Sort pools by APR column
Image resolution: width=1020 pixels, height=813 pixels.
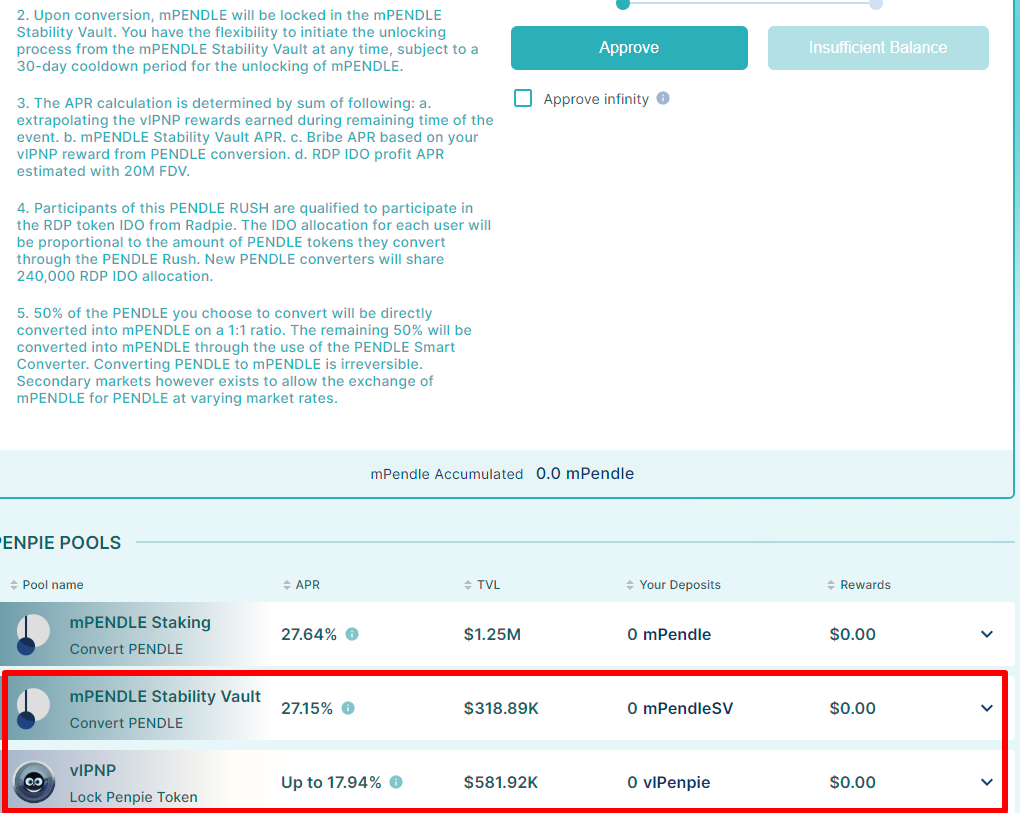tap(301, 585)
